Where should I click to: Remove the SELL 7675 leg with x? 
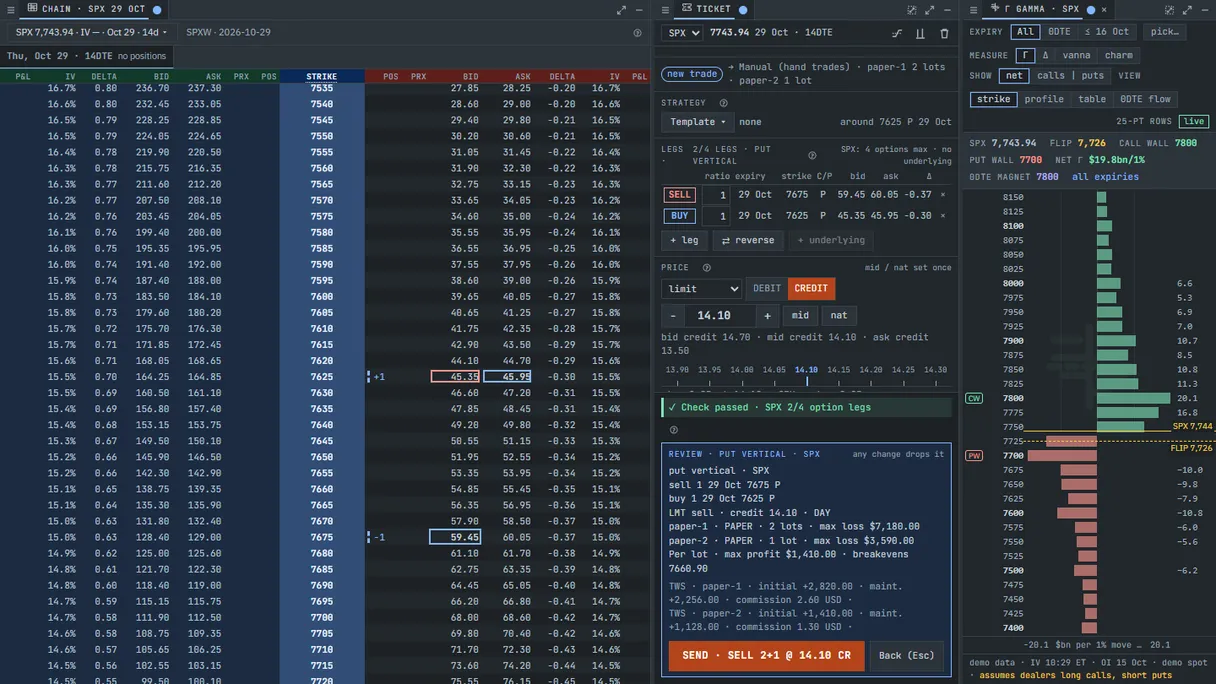[x=942, y=195]
